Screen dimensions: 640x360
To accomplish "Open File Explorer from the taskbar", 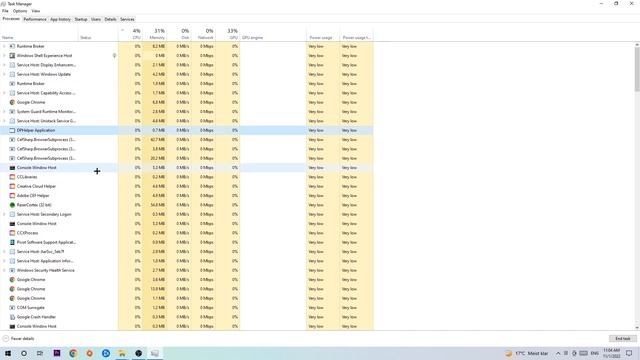I will [122, 353].
